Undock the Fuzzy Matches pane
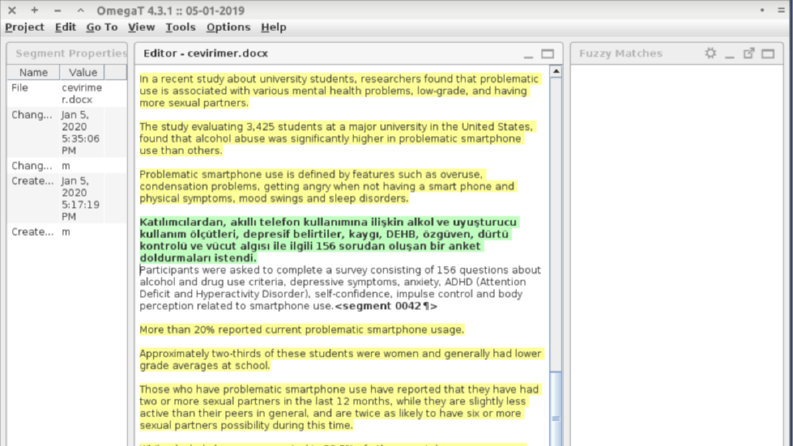The height and width of the screenshot is (446, 793). click(x=748, y=53)
